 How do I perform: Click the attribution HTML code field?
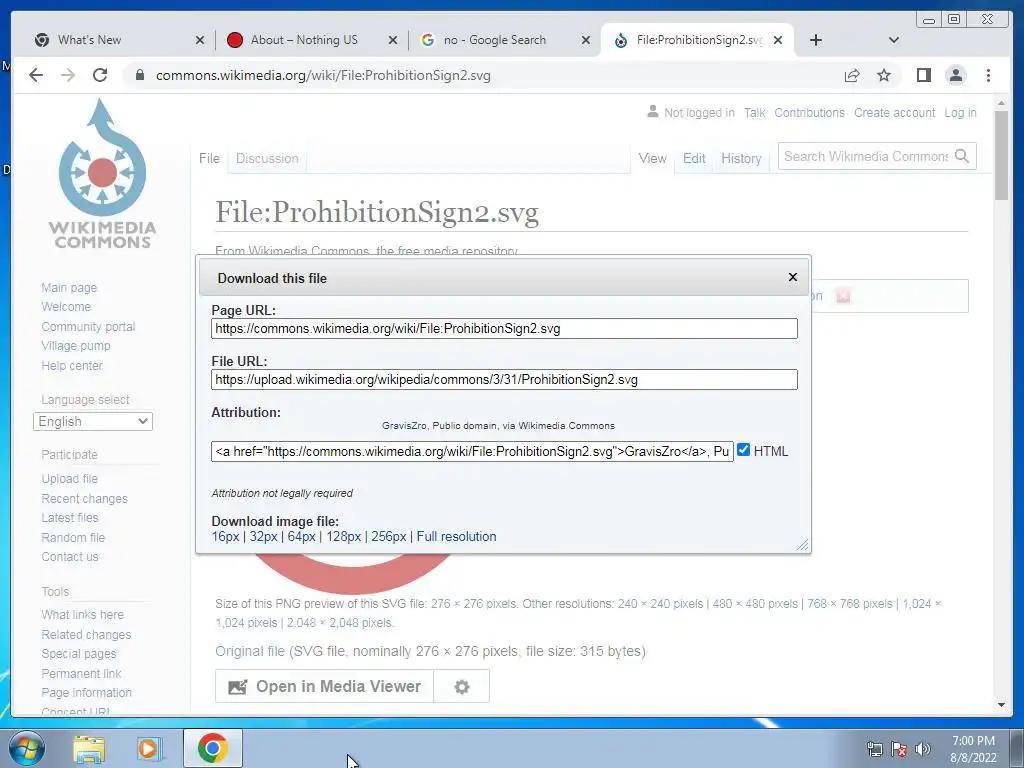(472, 451)
